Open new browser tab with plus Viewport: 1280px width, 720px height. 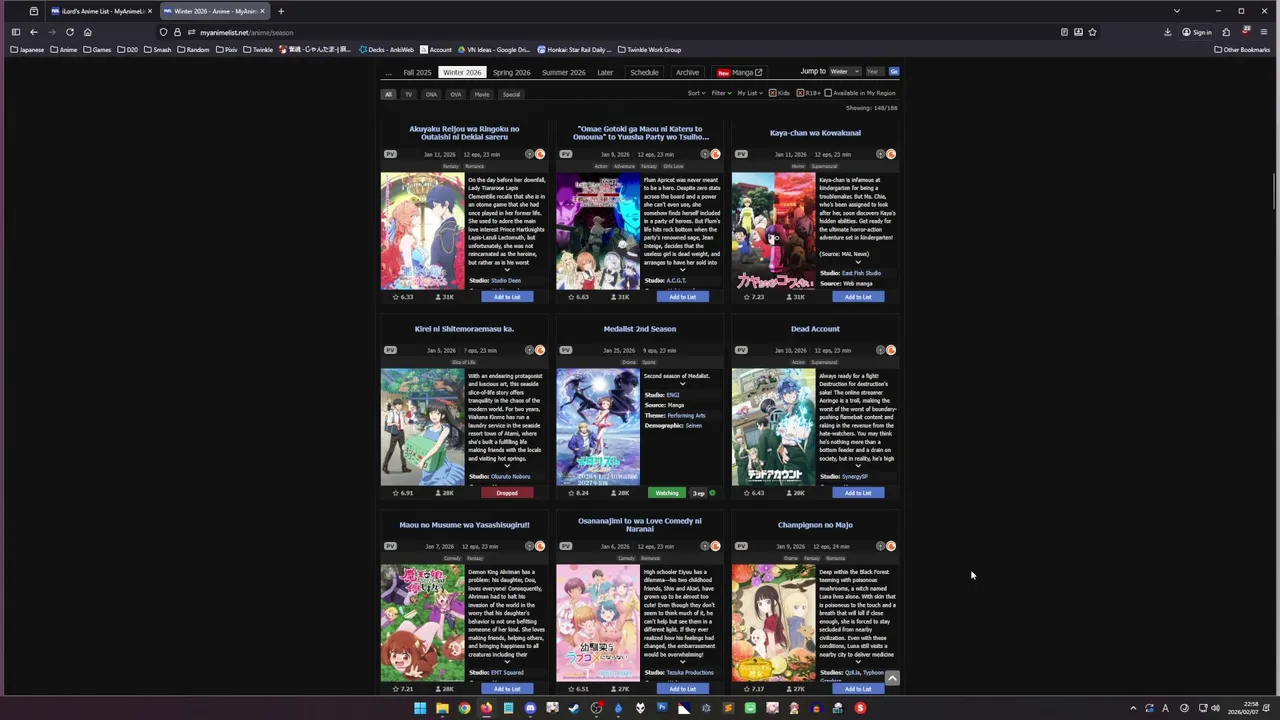tap(281, 11)
